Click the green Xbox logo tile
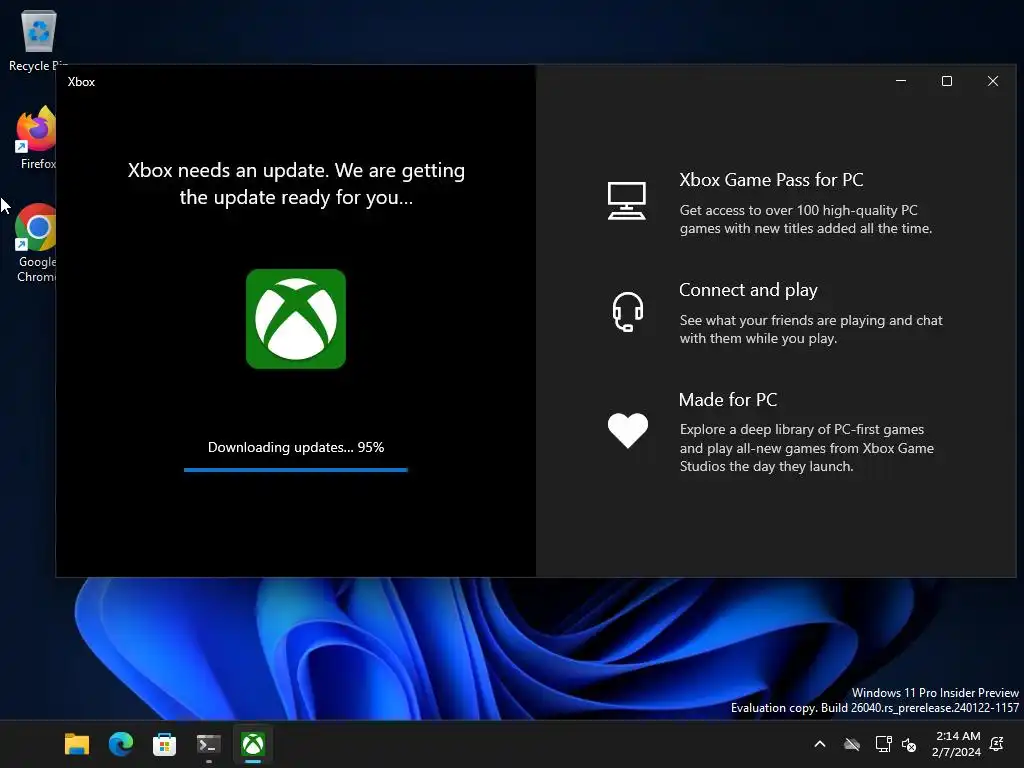Image resolution: width=1024 pixels, height=768 pixels. [296, 319]
